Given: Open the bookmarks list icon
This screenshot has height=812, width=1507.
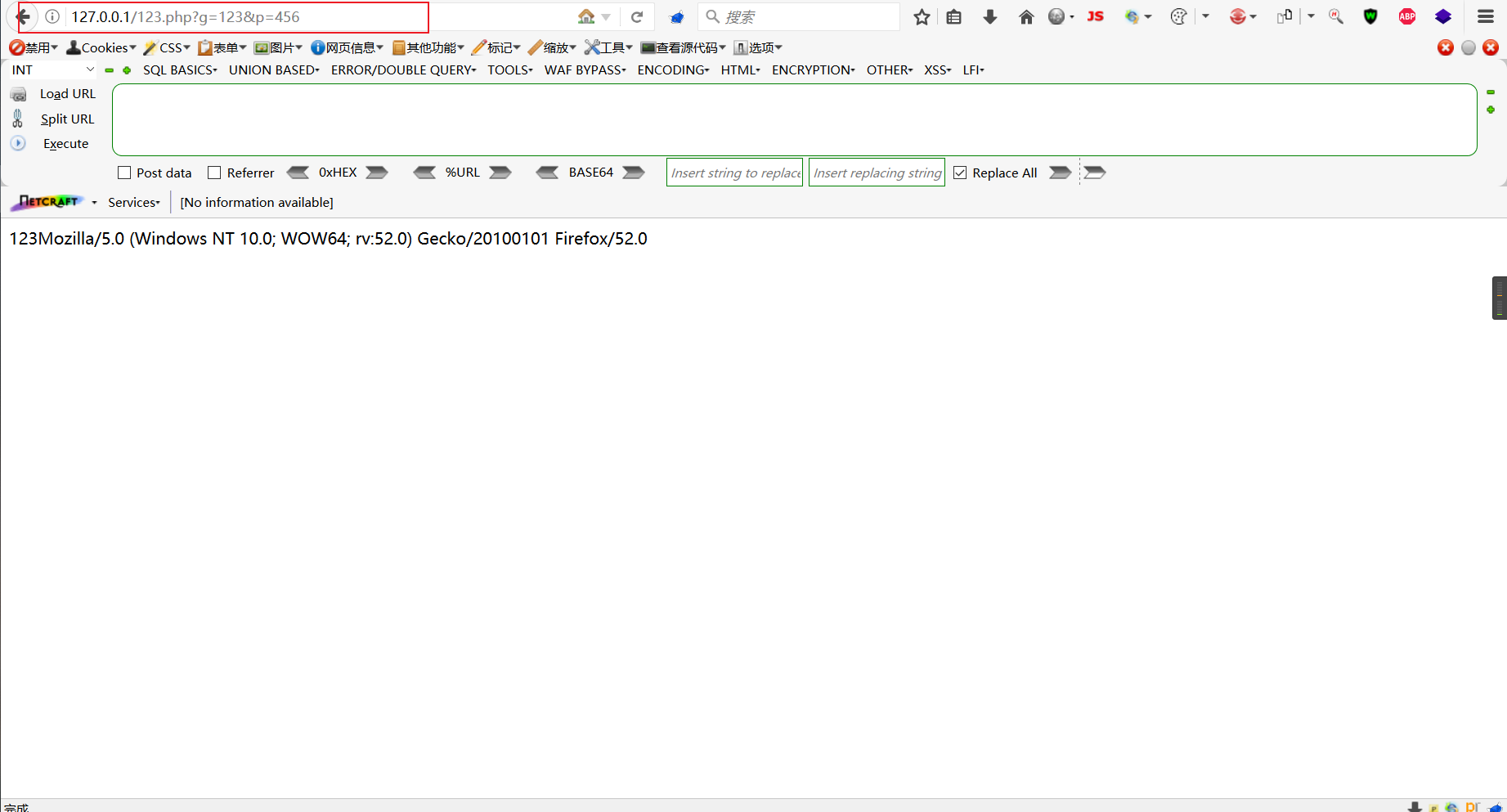Looking at the screenshot, I should tap(953, 16).
